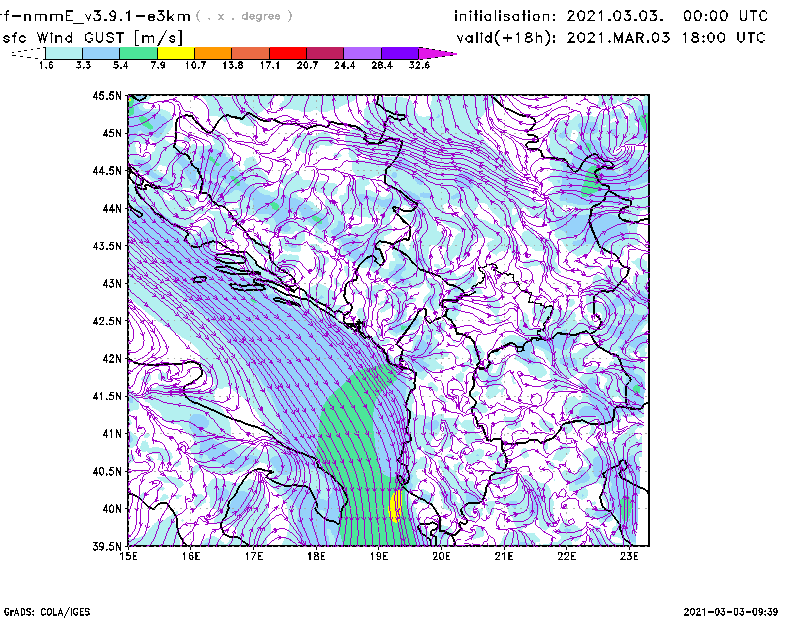This screenshot has height=618, width=800.
Task: Pick the violet legend swatch after 28.4
Action: tap(400, 53)
